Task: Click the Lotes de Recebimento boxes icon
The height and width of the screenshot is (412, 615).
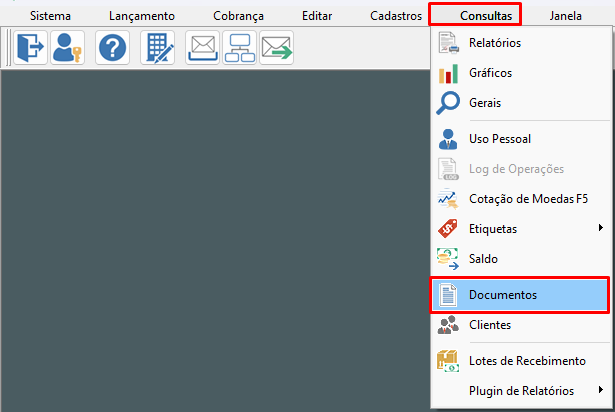Action: pyautogui.click(x=448, y=361)
